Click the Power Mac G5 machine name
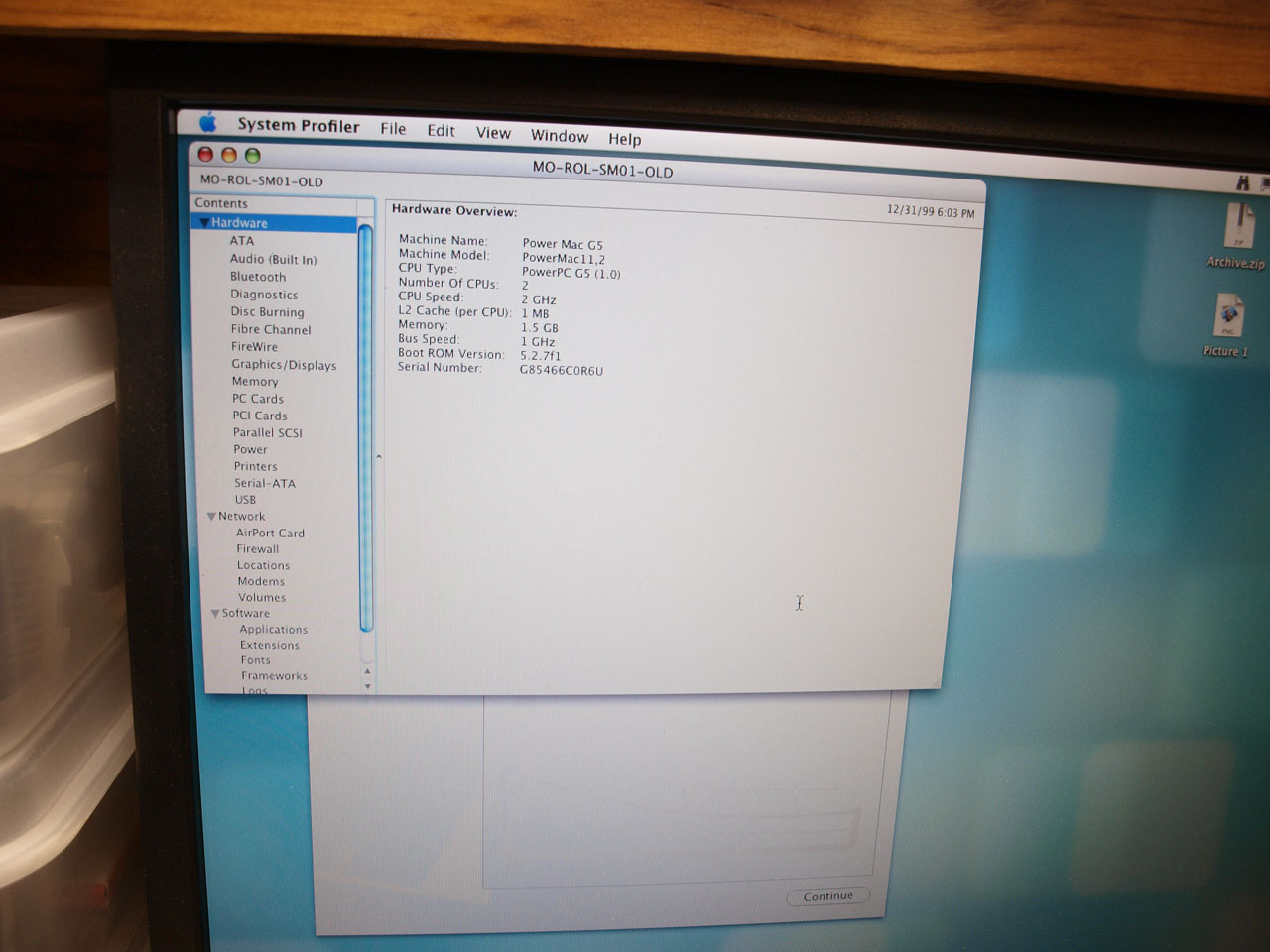1270x952 pixels. [563, 244]
